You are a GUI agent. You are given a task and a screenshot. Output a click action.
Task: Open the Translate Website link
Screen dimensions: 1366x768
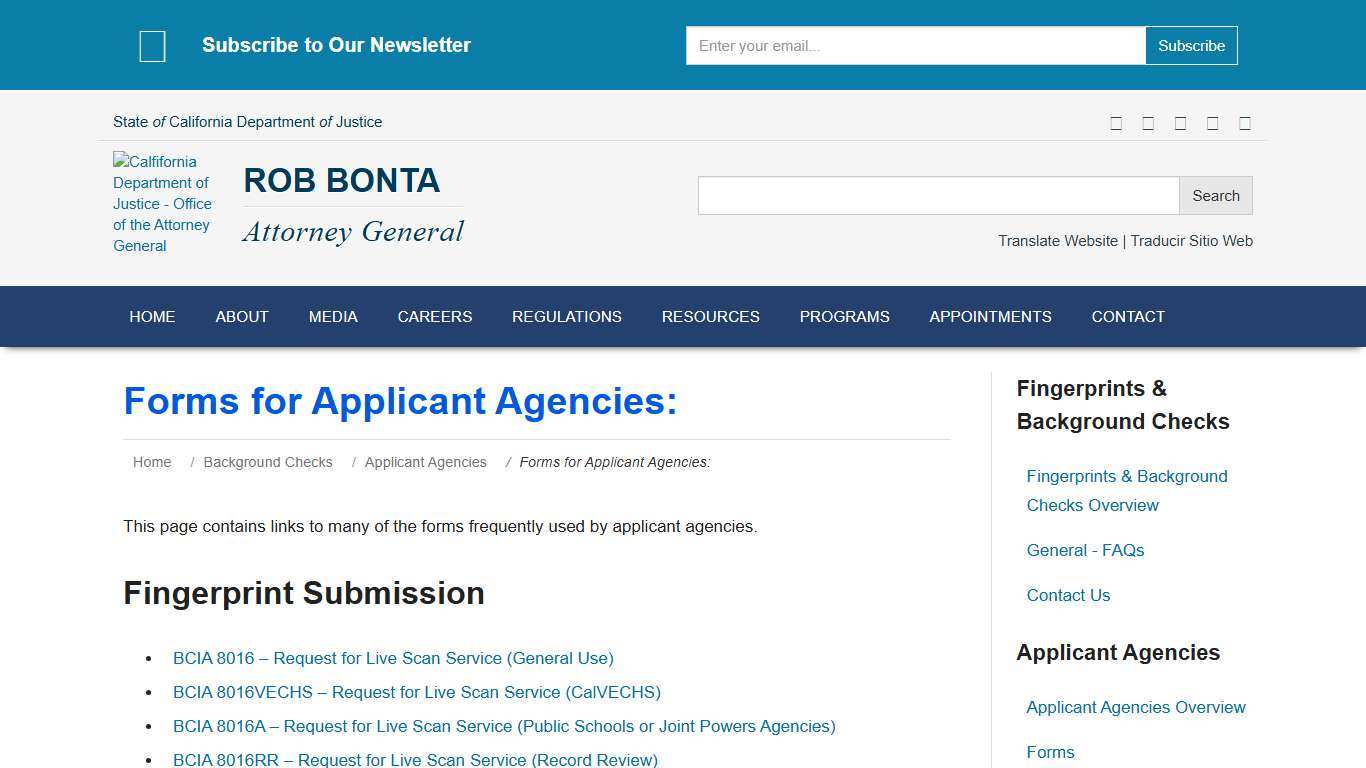click(1057, 241)
